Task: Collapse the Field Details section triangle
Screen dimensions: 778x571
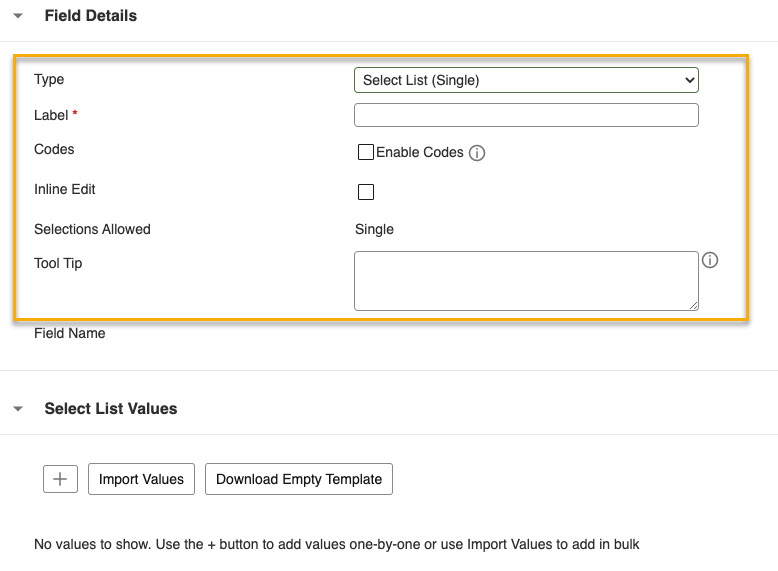Action: pyautogui.click(x=18, y=16)
